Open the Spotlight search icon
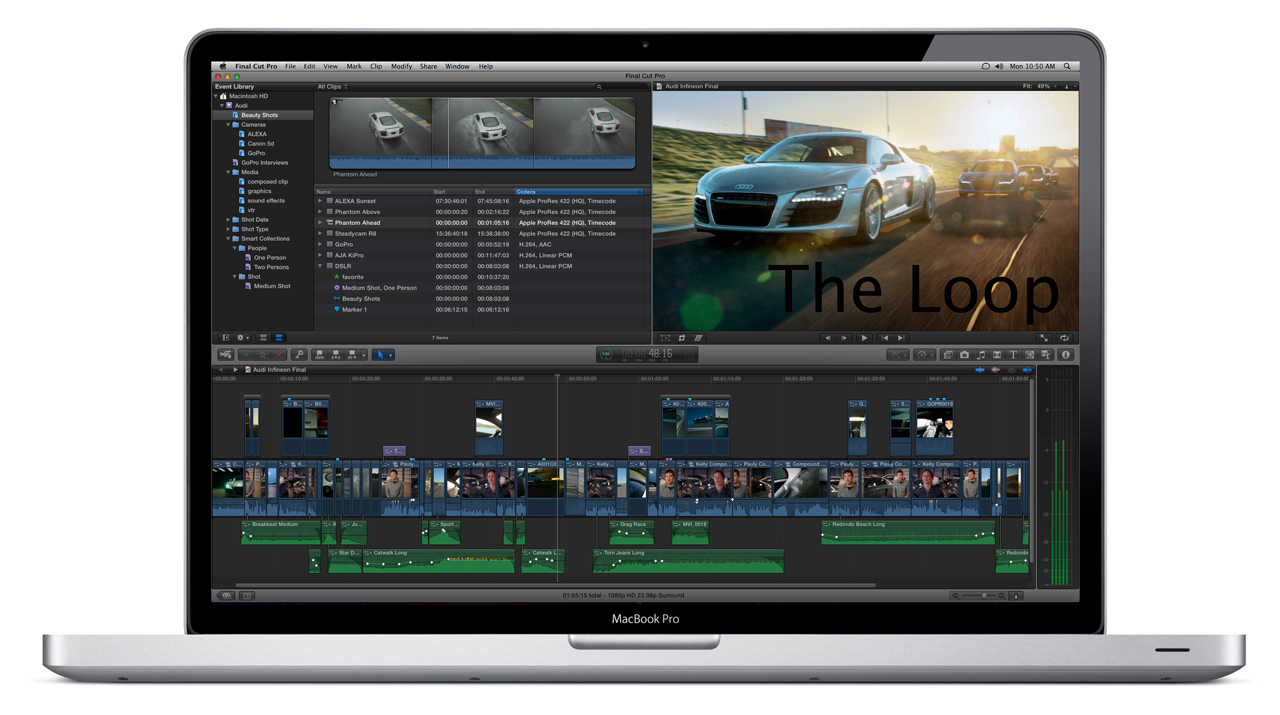1280x715 pixels. [1067, 66]
